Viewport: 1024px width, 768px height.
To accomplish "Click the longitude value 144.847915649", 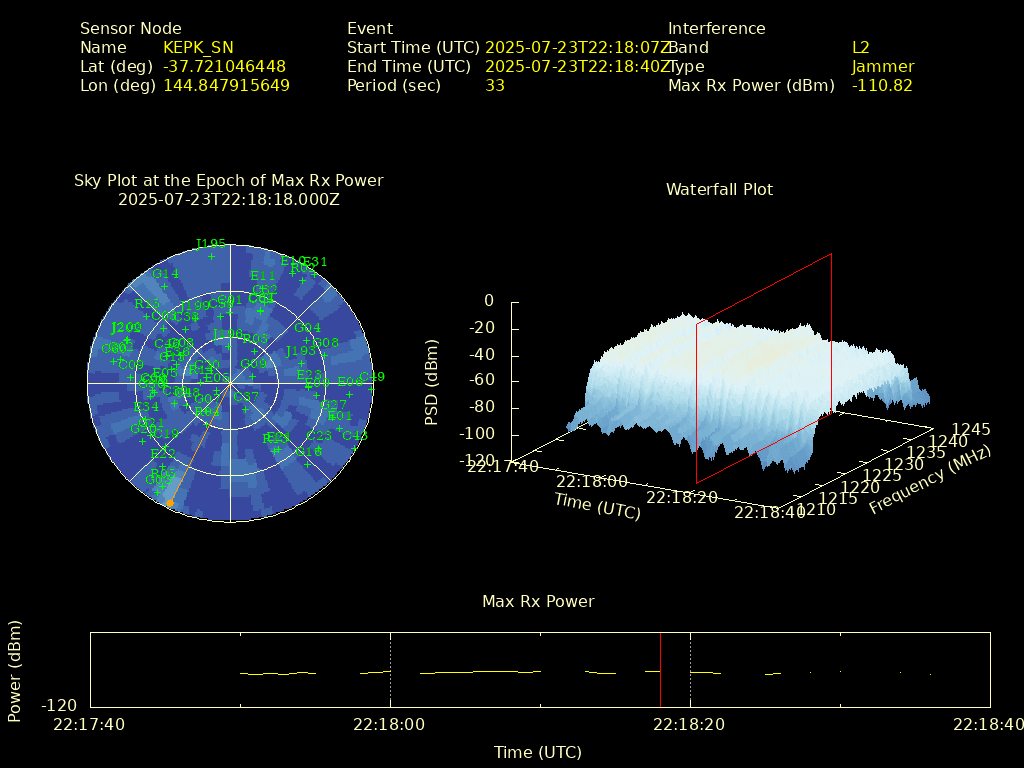I will click(x=226, y=86).
